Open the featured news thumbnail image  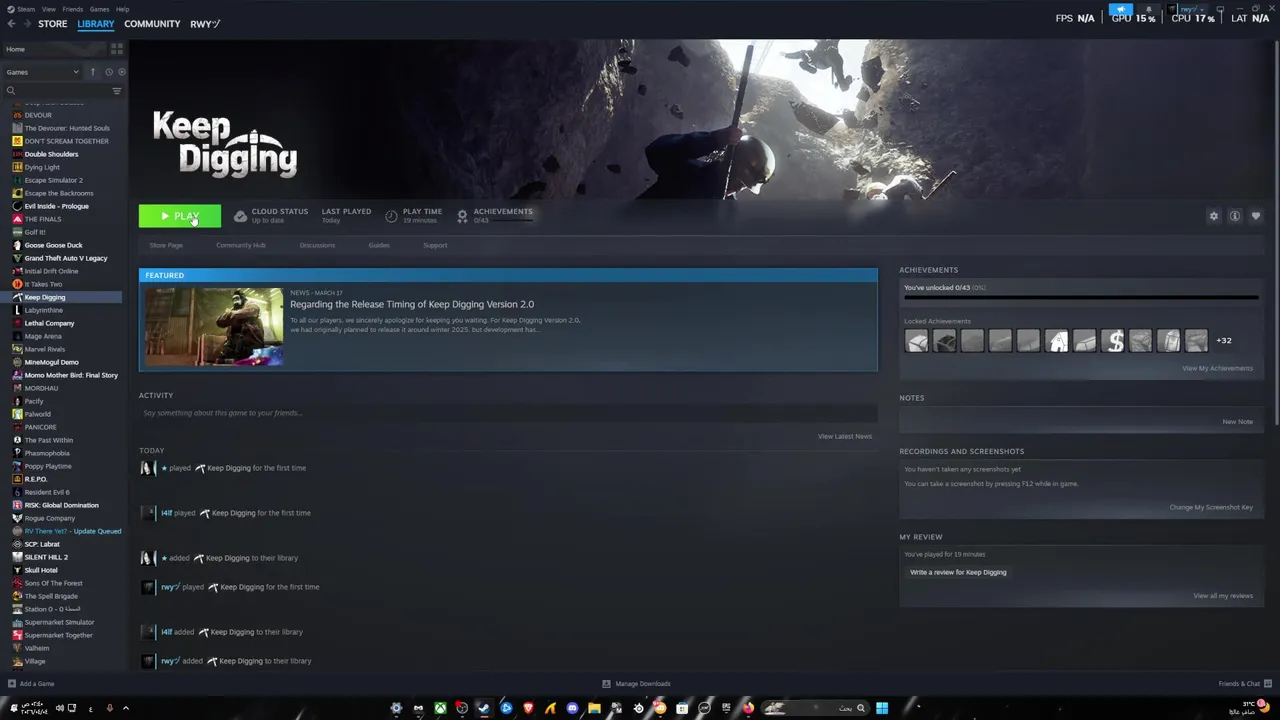tap(214, 326)
